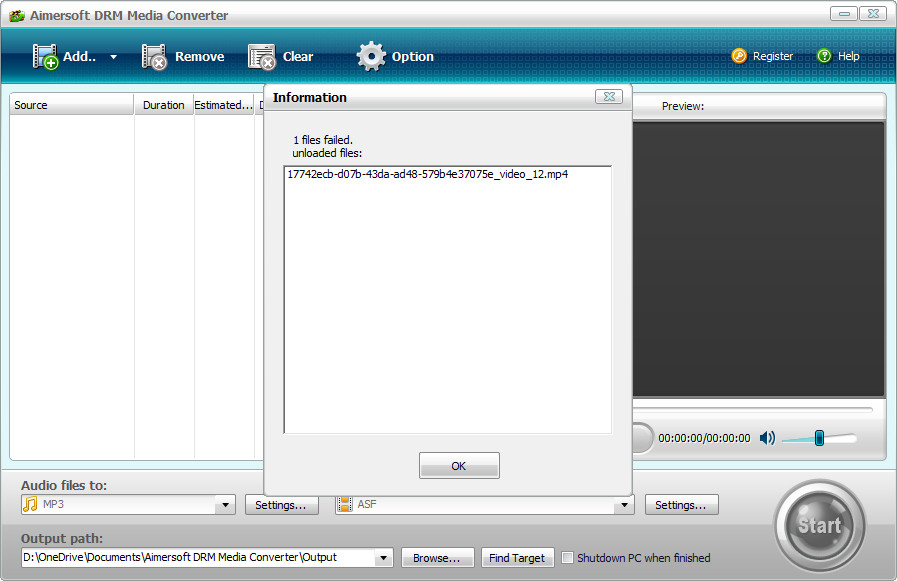Click the film strip ASF icon

(344, 504)
